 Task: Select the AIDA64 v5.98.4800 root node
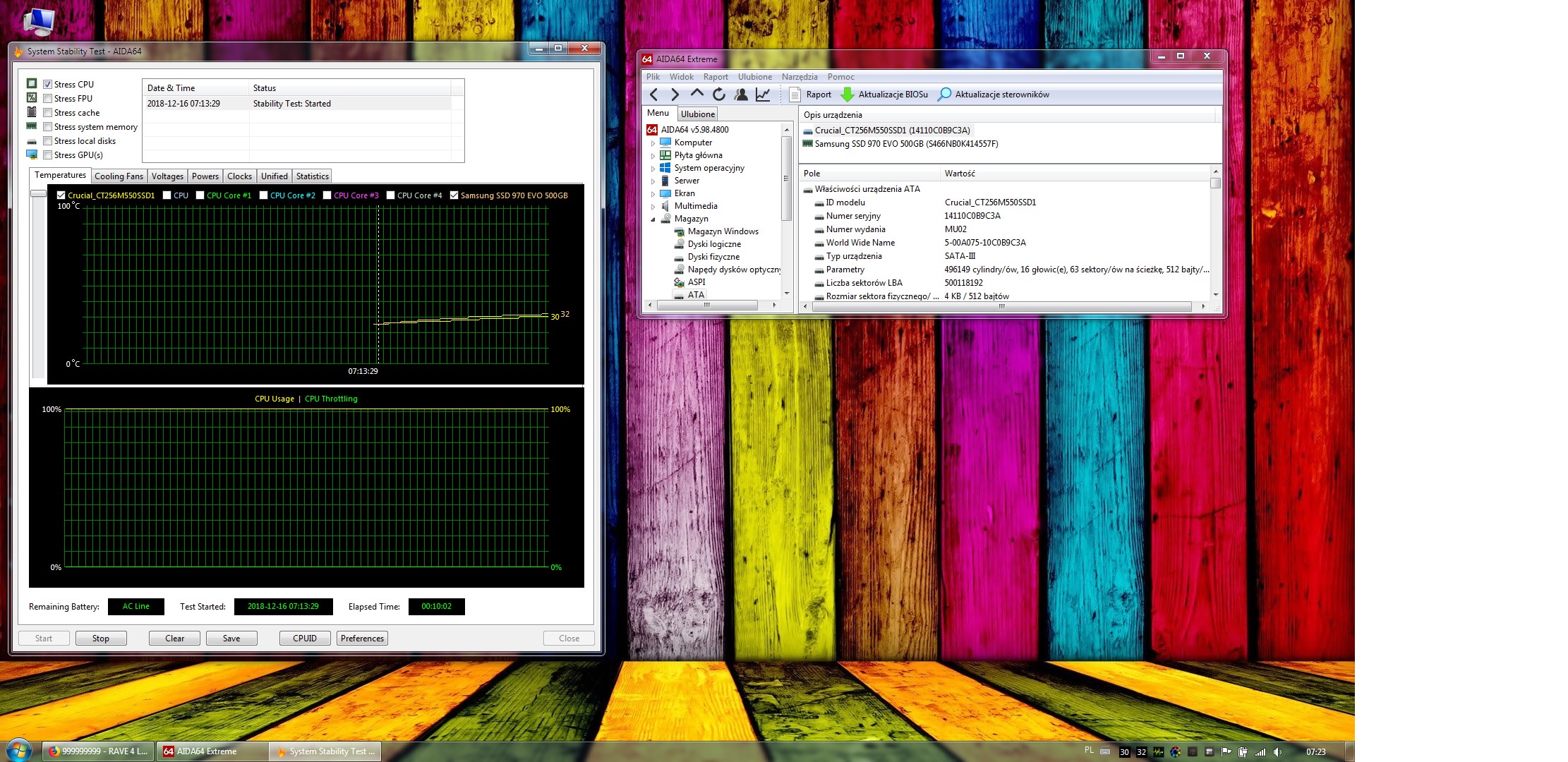pos(688,130)
